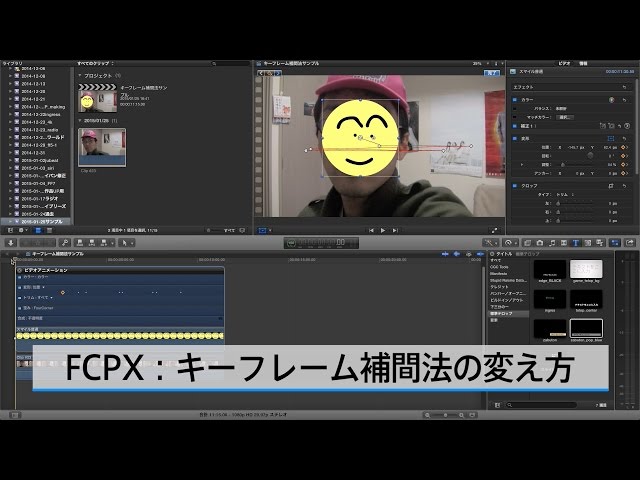Add a keyframe for the 位置 position row

(623, 147)
